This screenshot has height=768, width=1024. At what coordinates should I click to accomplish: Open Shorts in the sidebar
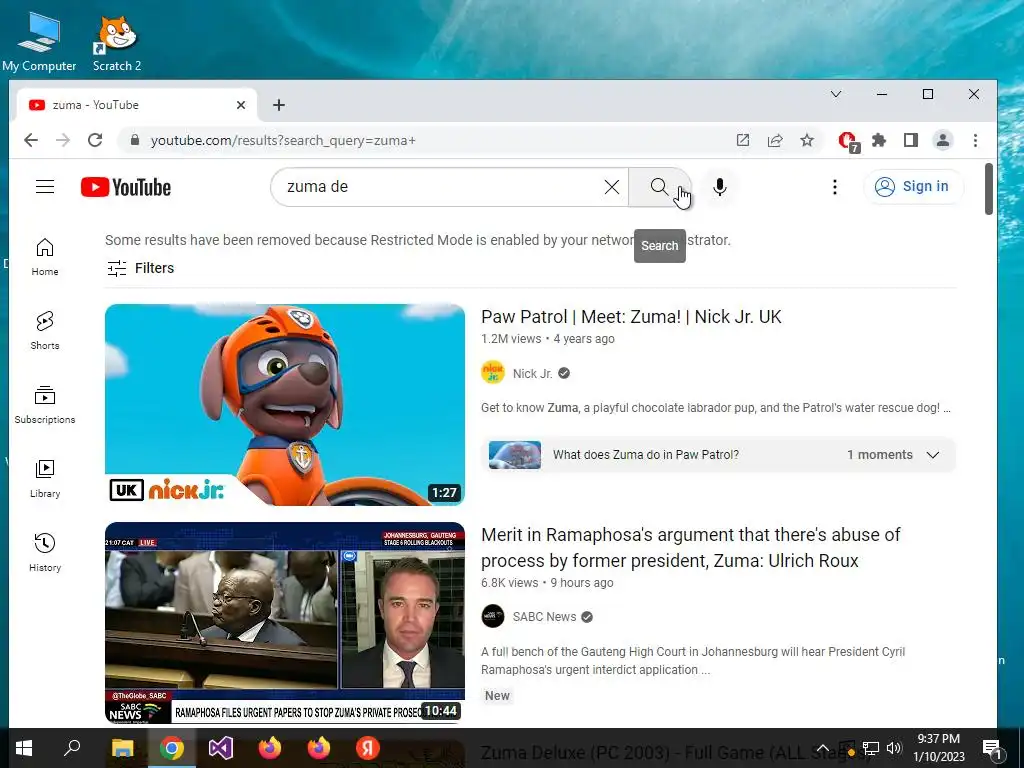click(x=45, y=330)
